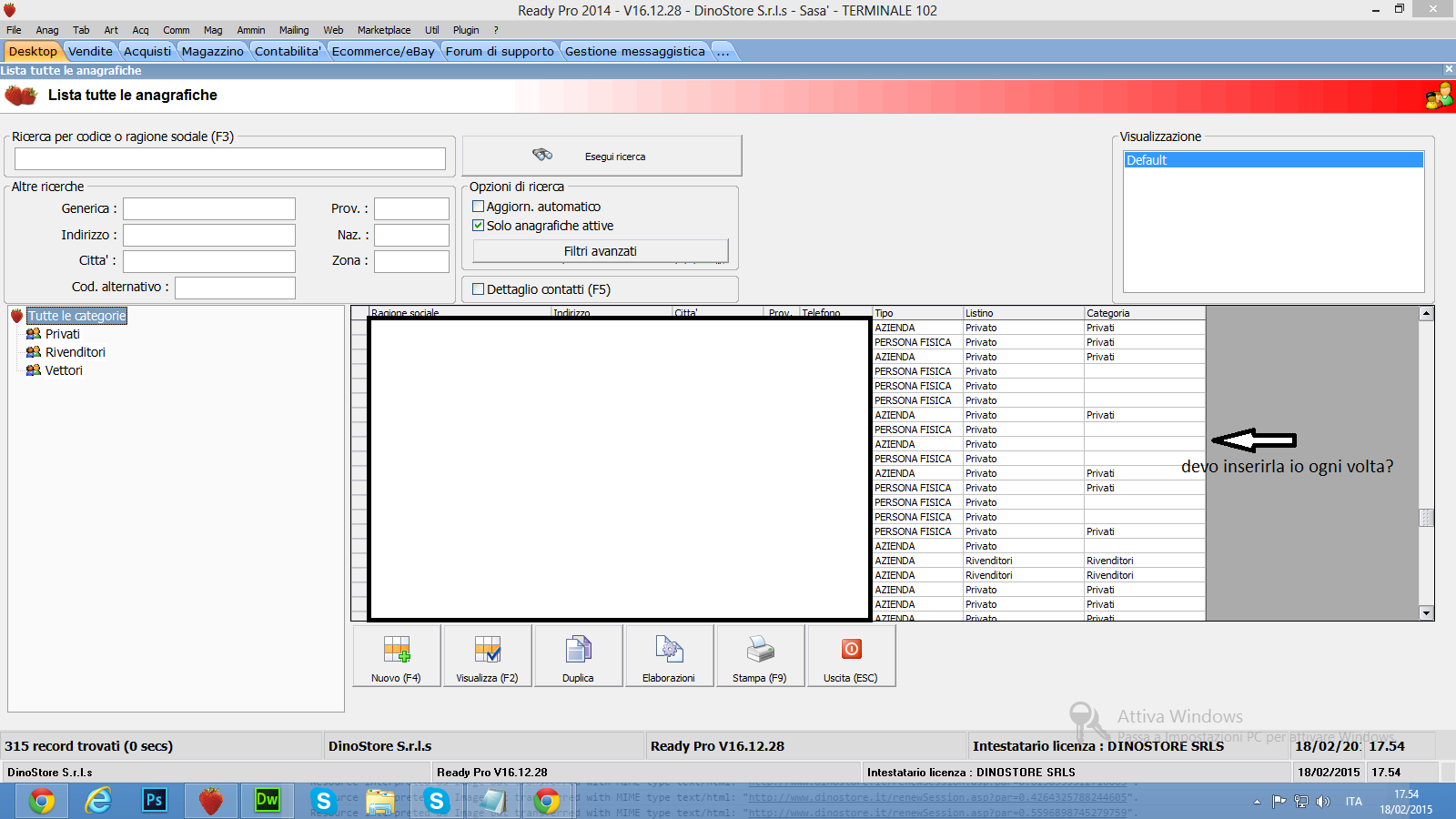Click into the Citta' search field
This screenshot has height=819, width=1456.
[x=209, y=261]
